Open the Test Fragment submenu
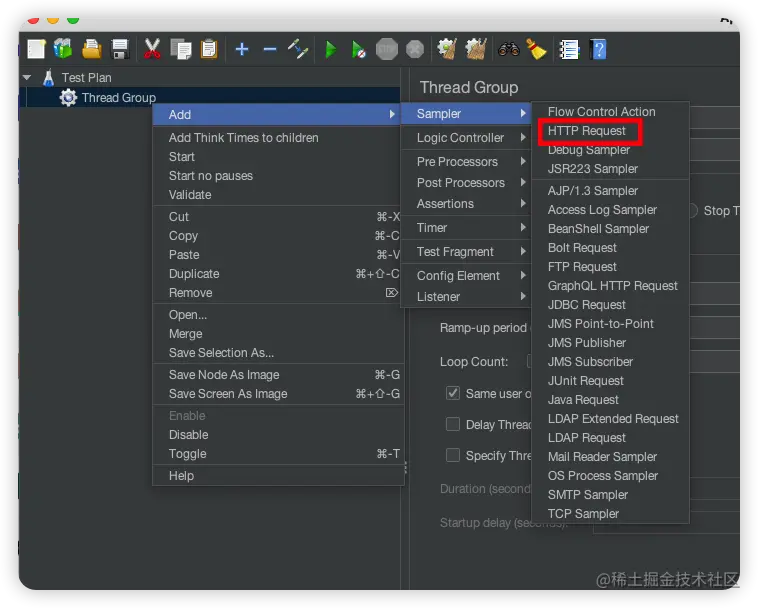This screenshot has height=608, width=758. click(466, 252)
